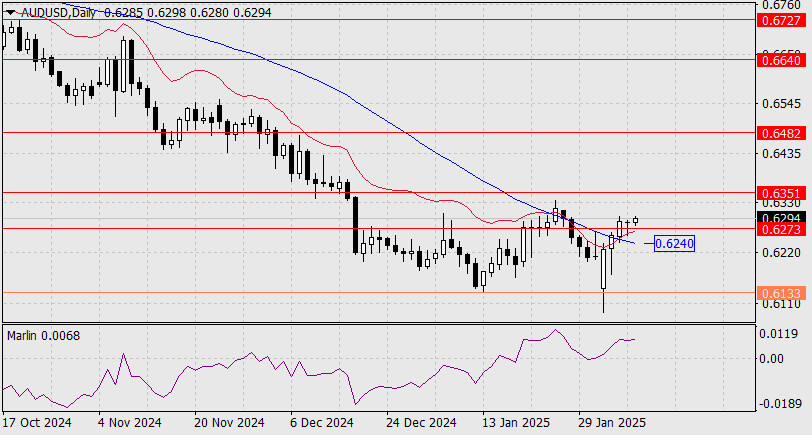This screenshot has width=812, height=435.
Task: Click the 0.6435 price axis value
Action: 781,154
